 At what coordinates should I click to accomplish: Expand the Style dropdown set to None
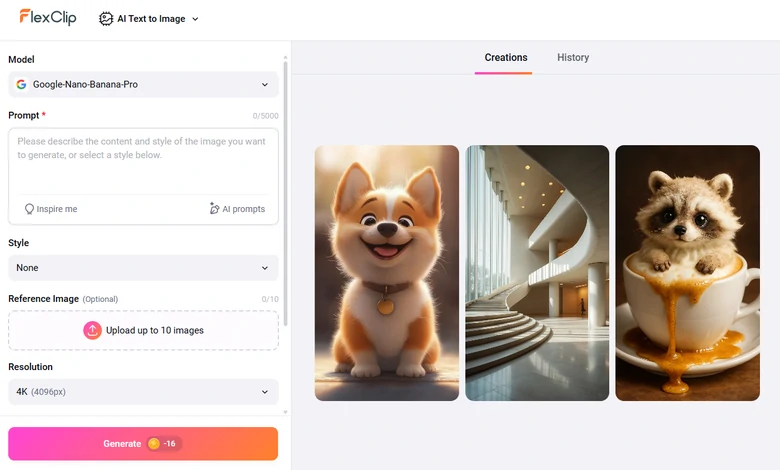[x=143, y=268]
